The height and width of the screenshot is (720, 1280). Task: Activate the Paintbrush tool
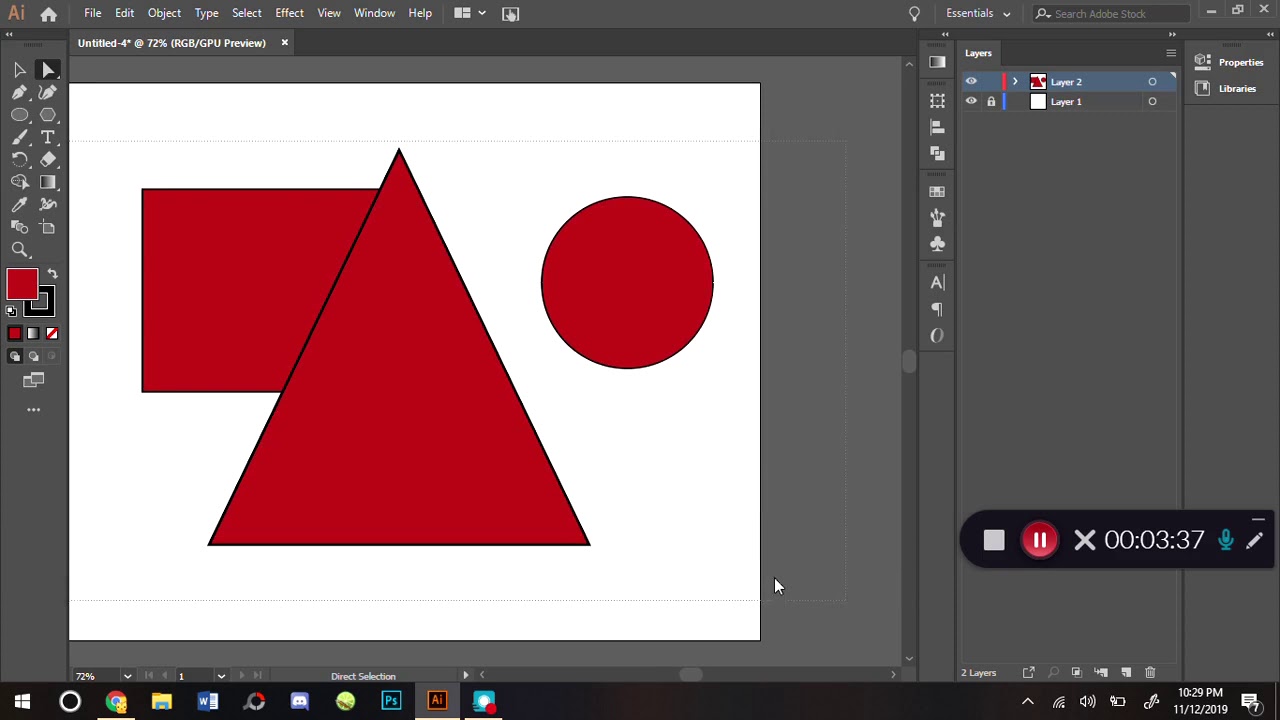pos(19,137)
